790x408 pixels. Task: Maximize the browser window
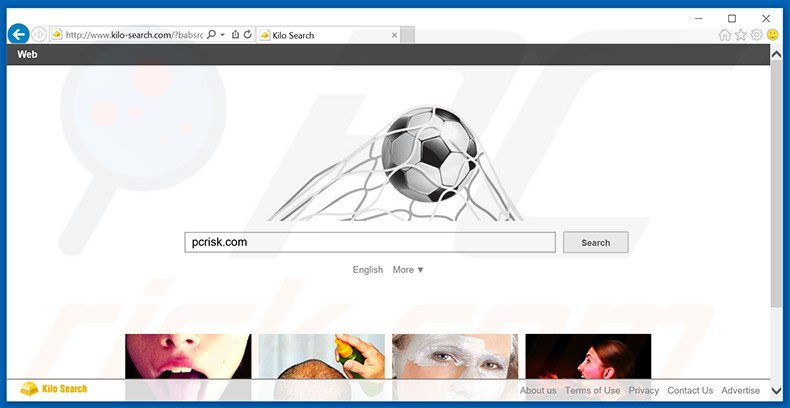point(732,19)
